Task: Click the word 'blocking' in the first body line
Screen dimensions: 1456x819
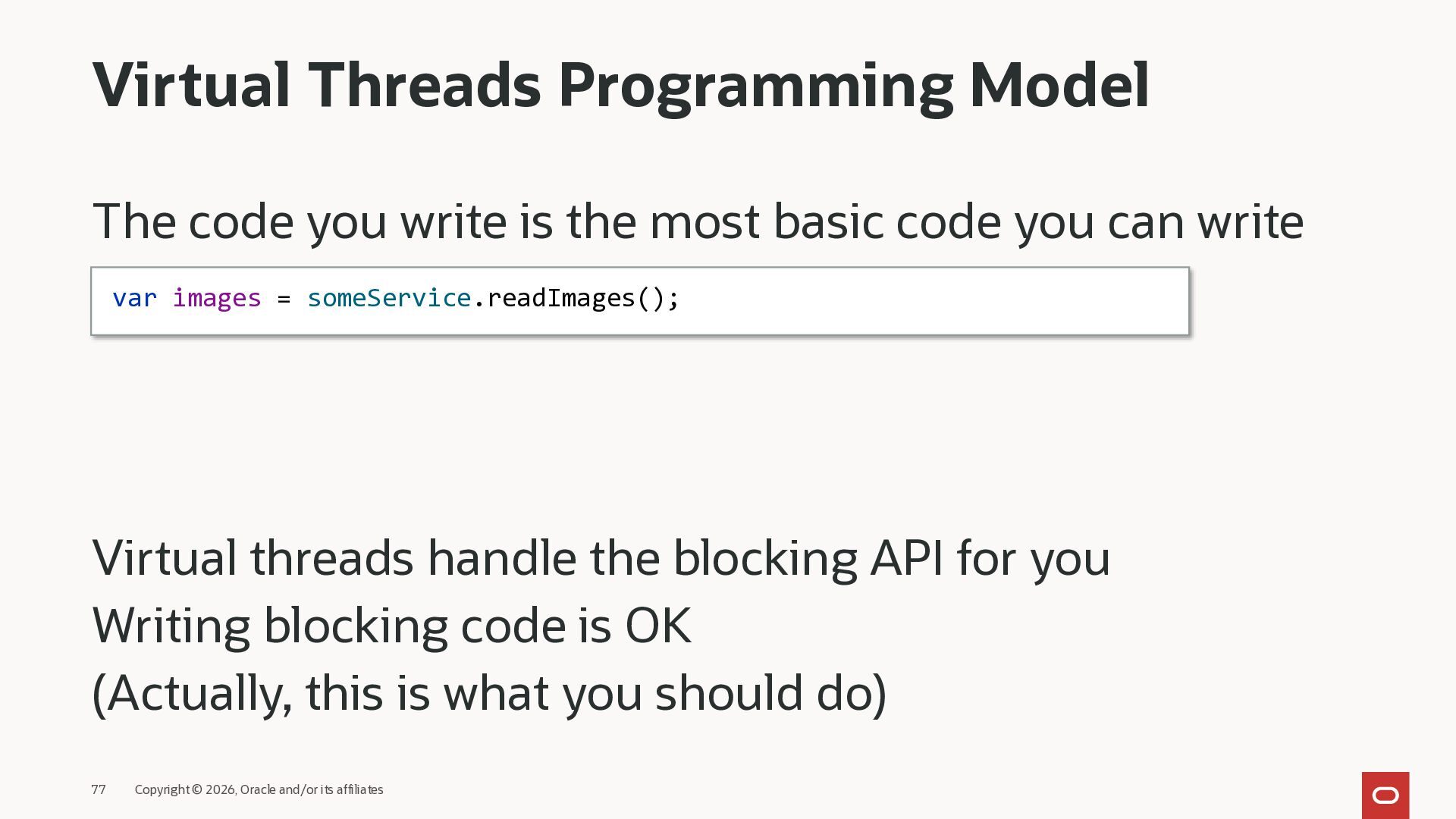Action: [764, 558]
